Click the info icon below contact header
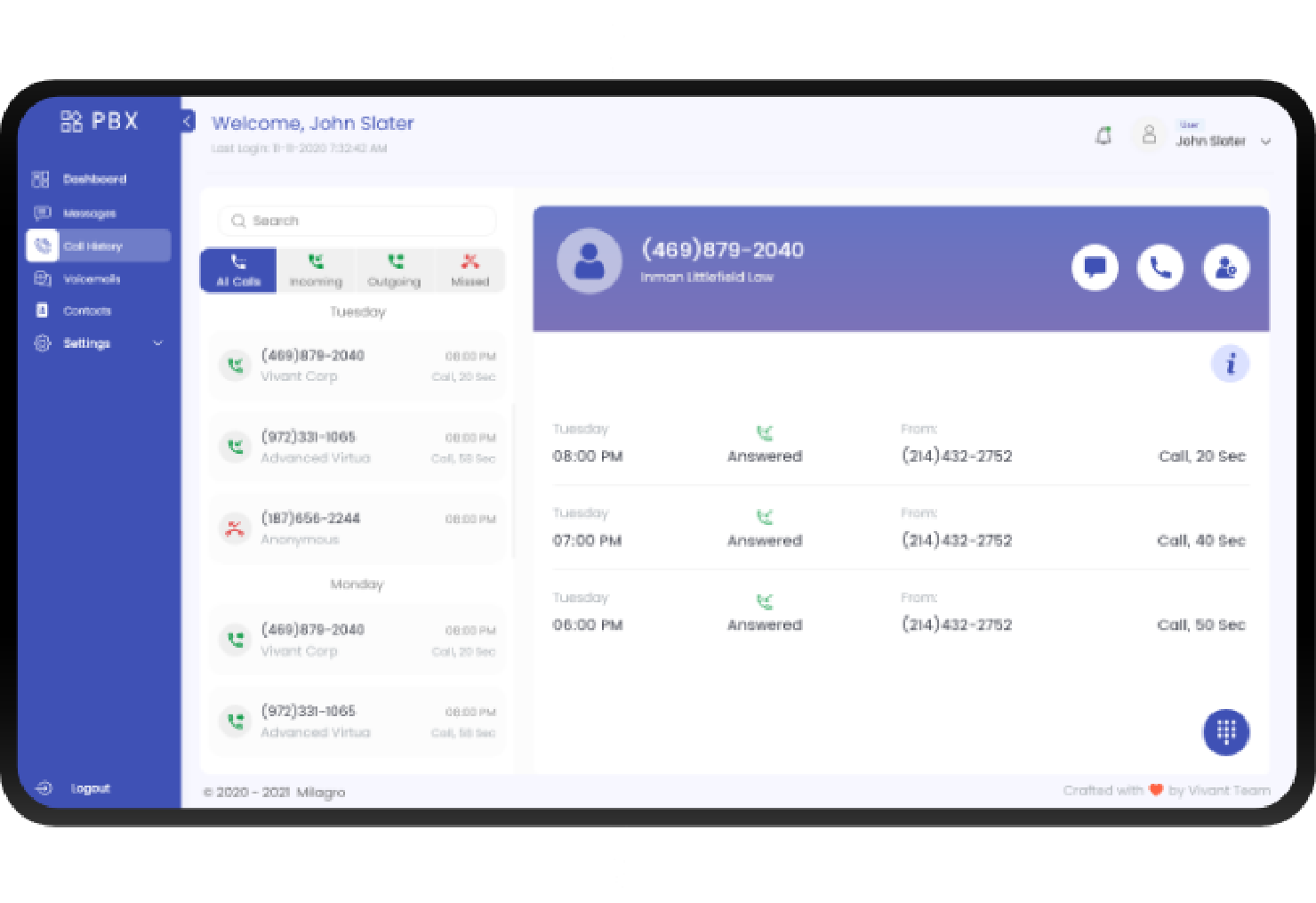The height and width of the screenshot is (903, 1316). [1231, 364]
